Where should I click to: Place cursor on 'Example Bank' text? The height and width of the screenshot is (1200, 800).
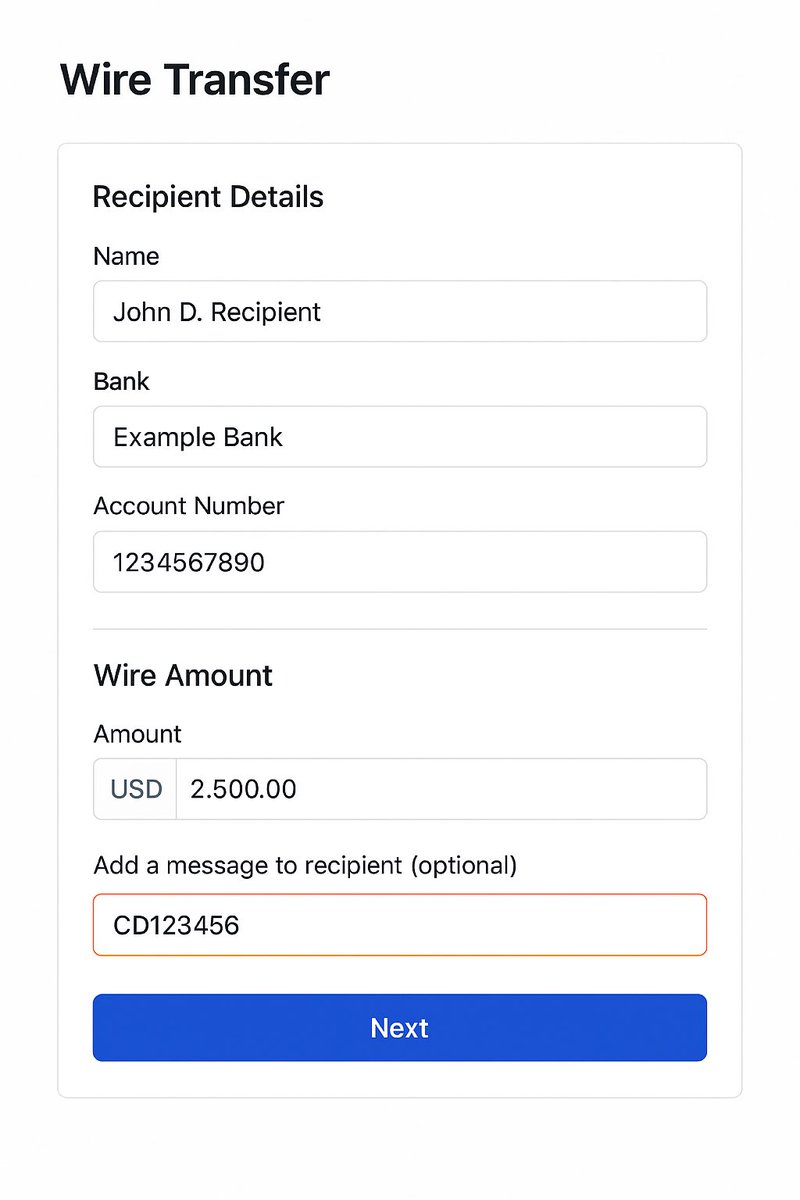point(198,437)
